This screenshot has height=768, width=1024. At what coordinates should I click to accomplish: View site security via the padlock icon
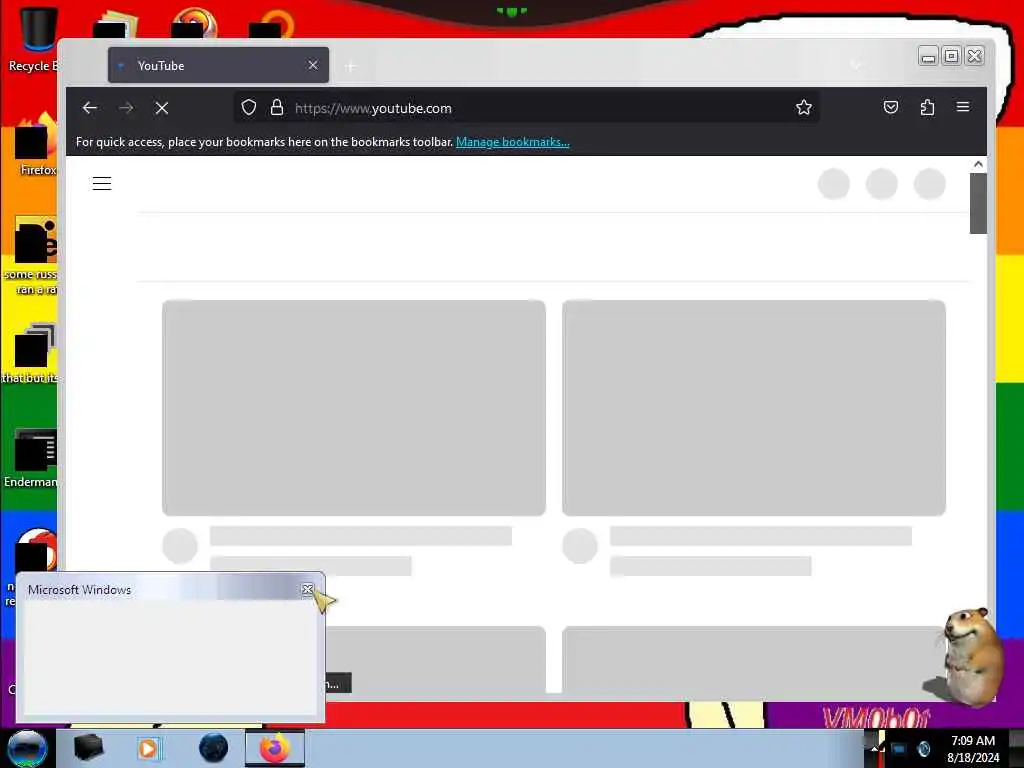pyautogui.click(x=277, y=108)
